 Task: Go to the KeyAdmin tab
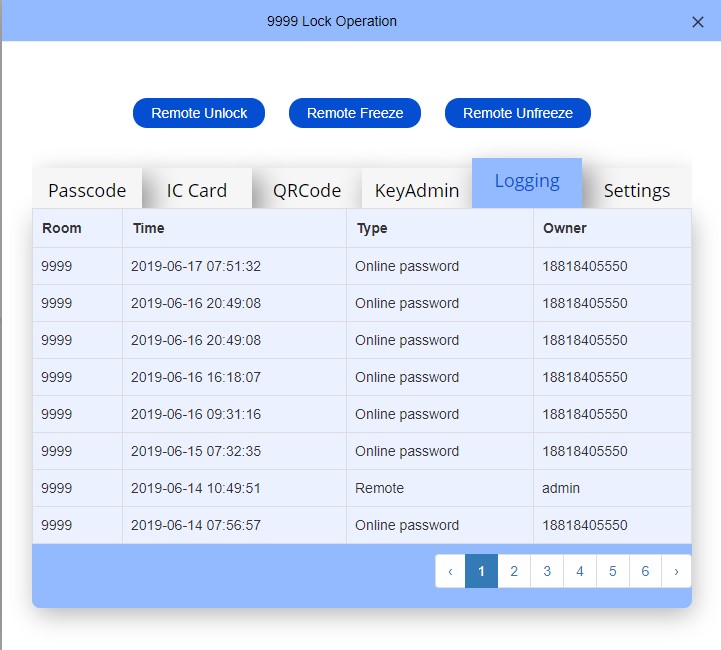tap(417, 190)
